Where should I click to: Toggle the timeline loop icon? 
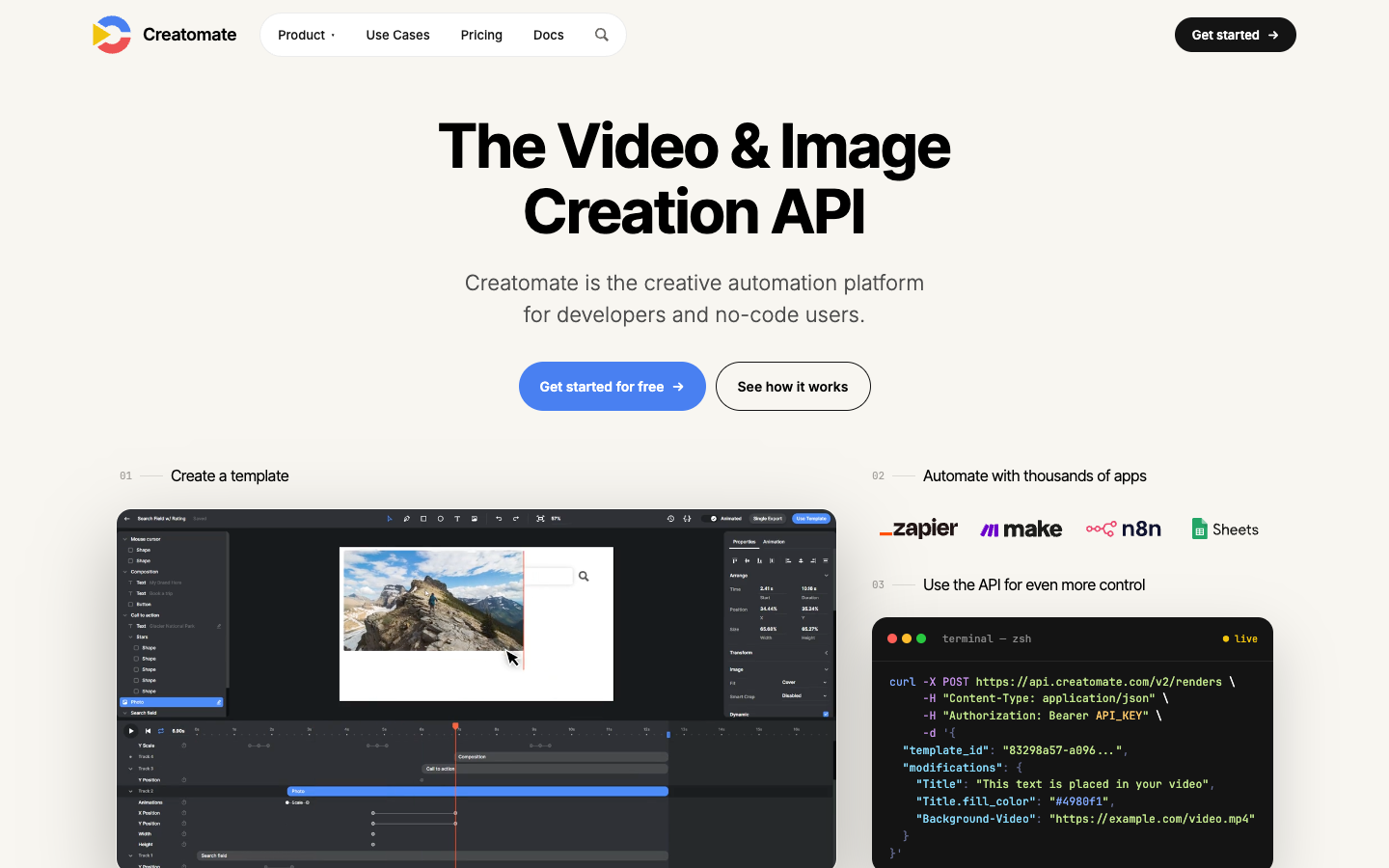click(x=161, y=731)
